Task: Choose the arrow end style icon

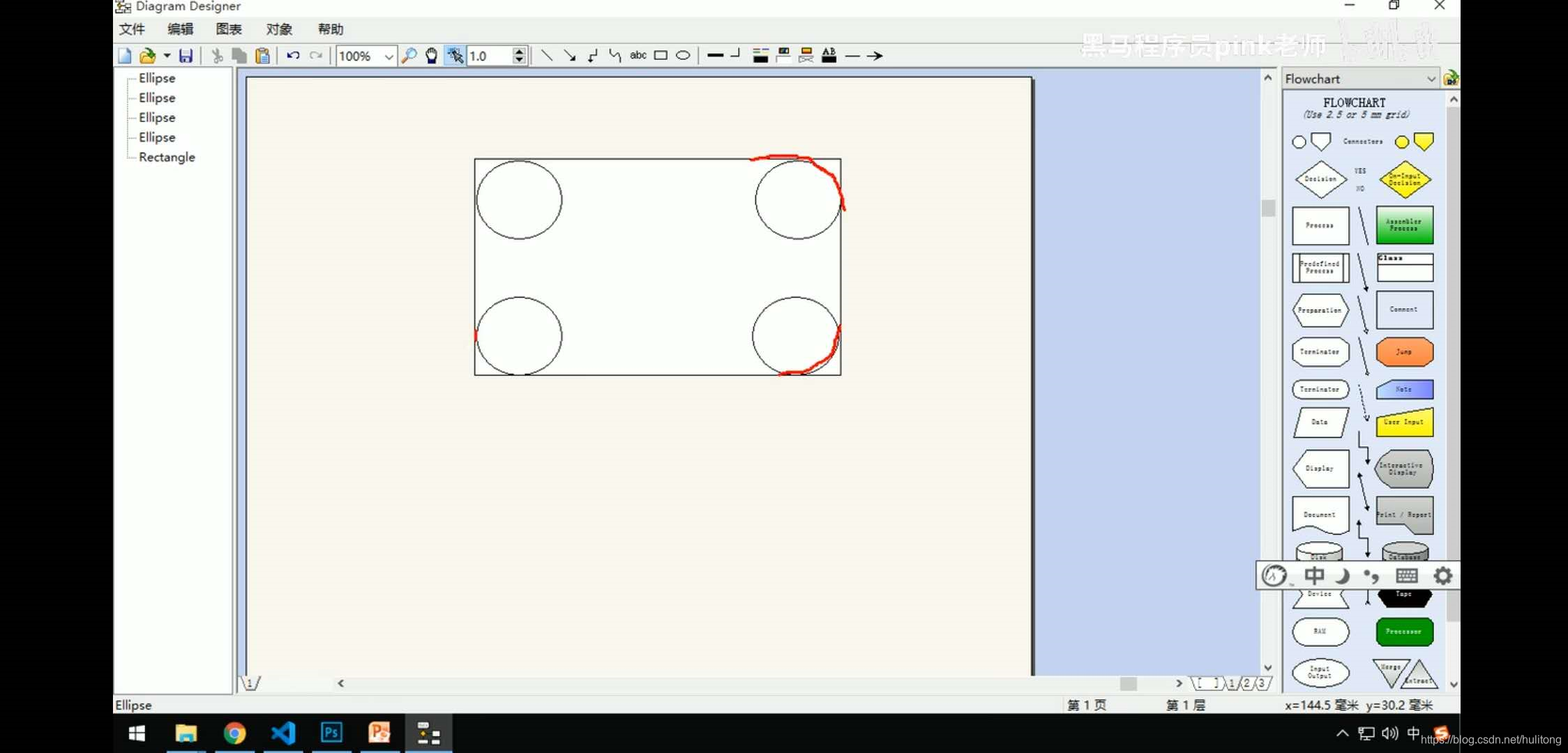Action: point(875,56)
